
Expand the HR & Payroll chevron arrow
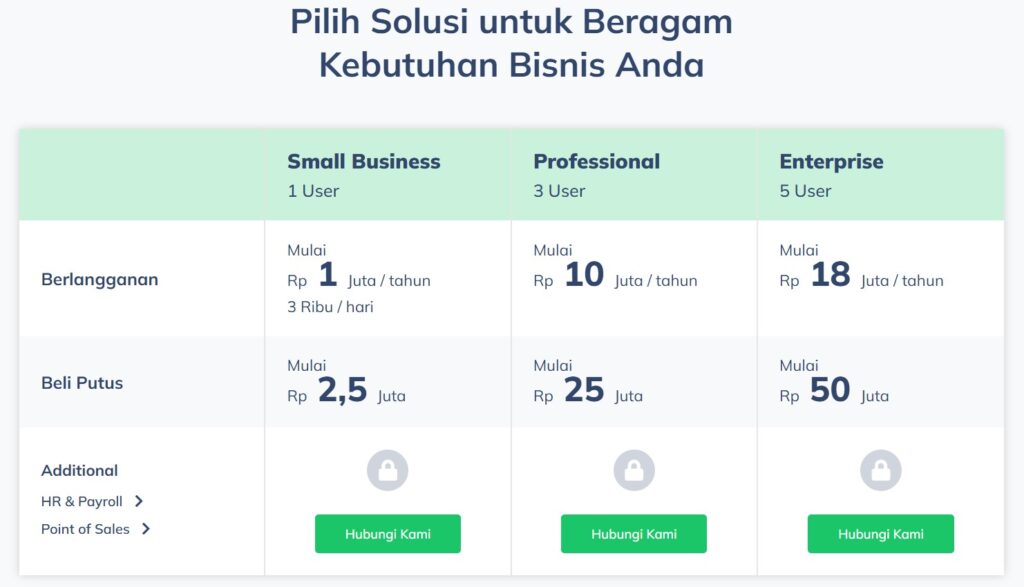[138, 501]
